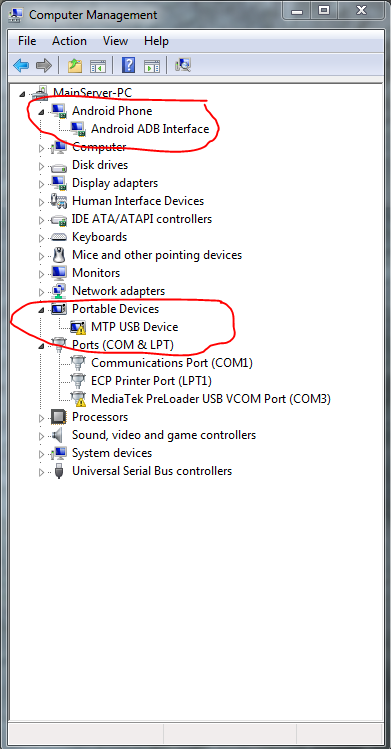Open the File menu

[x=27, y=41]
